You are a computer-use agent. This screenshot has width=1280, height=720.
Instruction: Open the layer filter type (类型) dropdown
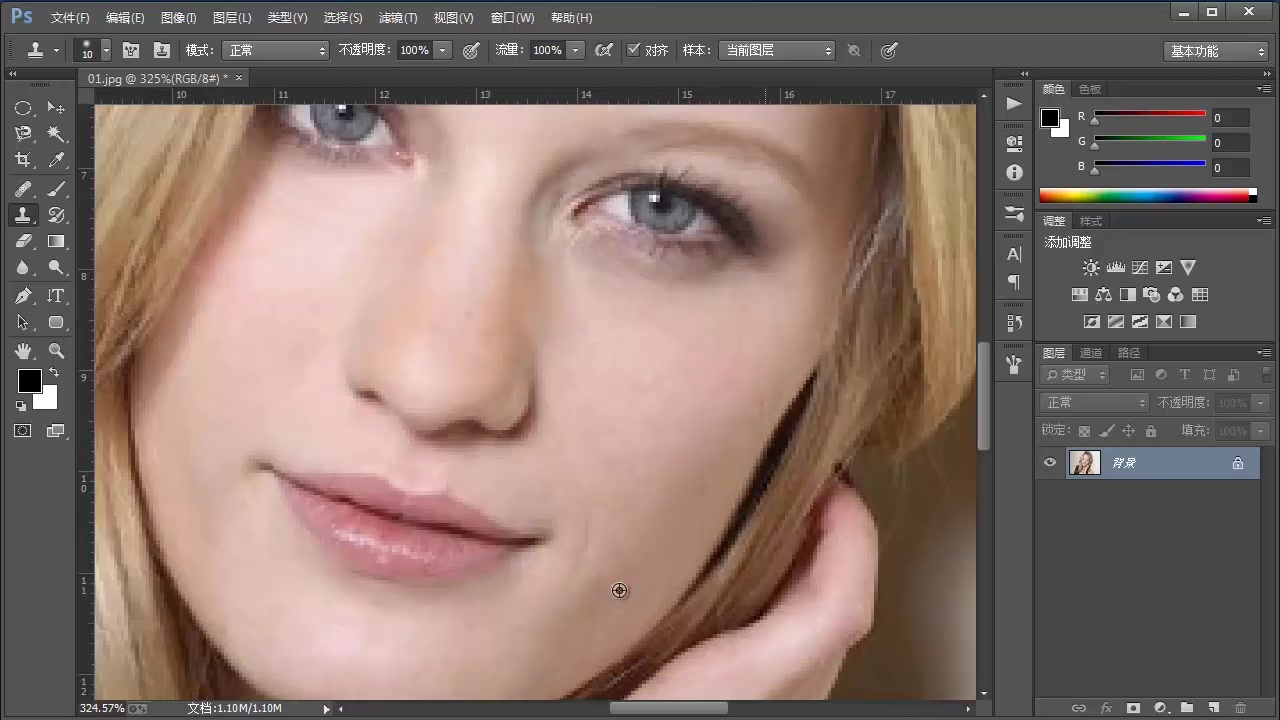(x=1076, y=375)
